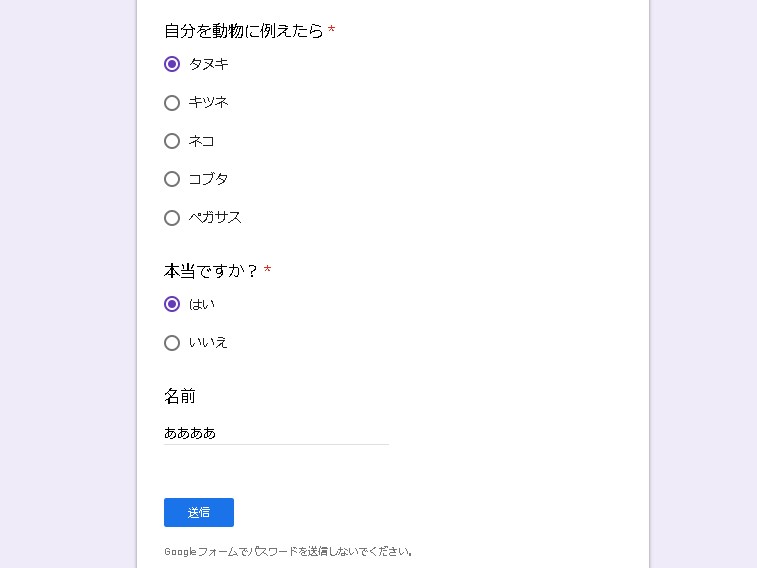The width and height of the screenshot is (757, 568).
Task: Select the はい radio button circle
Action: (x=172, y=304)
